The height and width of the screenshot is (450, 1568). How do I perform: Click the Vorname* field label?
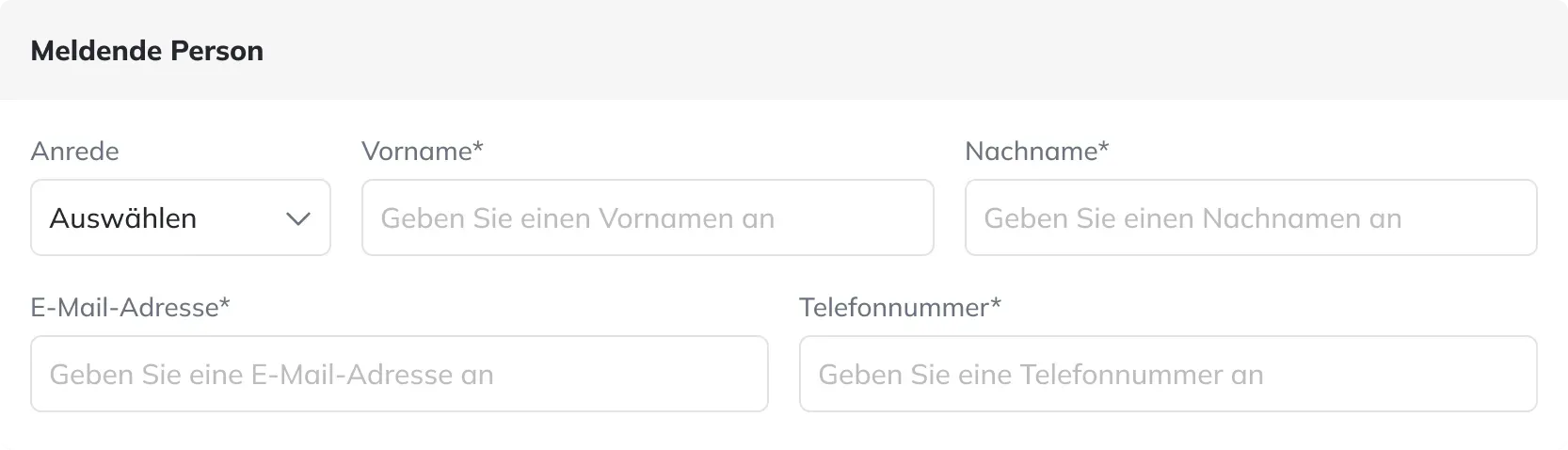(x=423, y=152)
